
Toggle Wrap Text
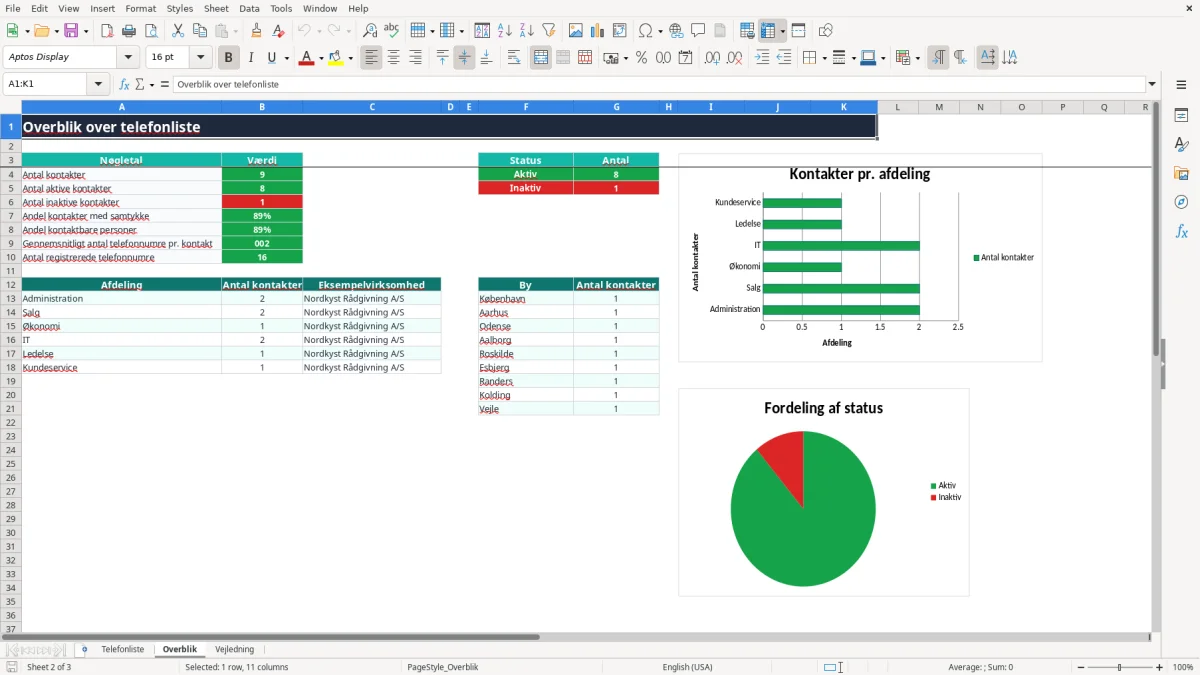coord(514,58)
